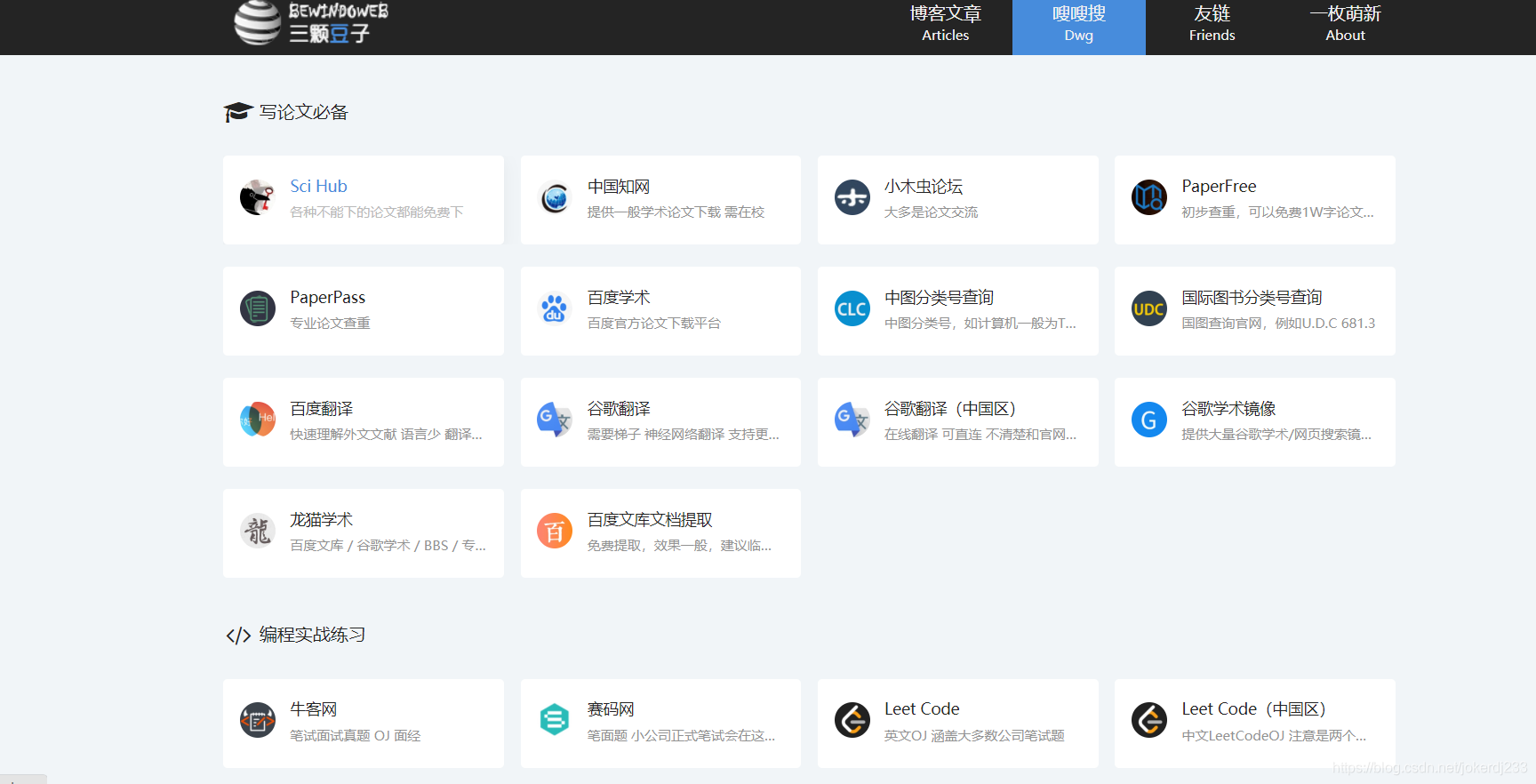Click description 专业论文查重
This screenshot has height=784, width=1536.
click(x=330, y=324)
